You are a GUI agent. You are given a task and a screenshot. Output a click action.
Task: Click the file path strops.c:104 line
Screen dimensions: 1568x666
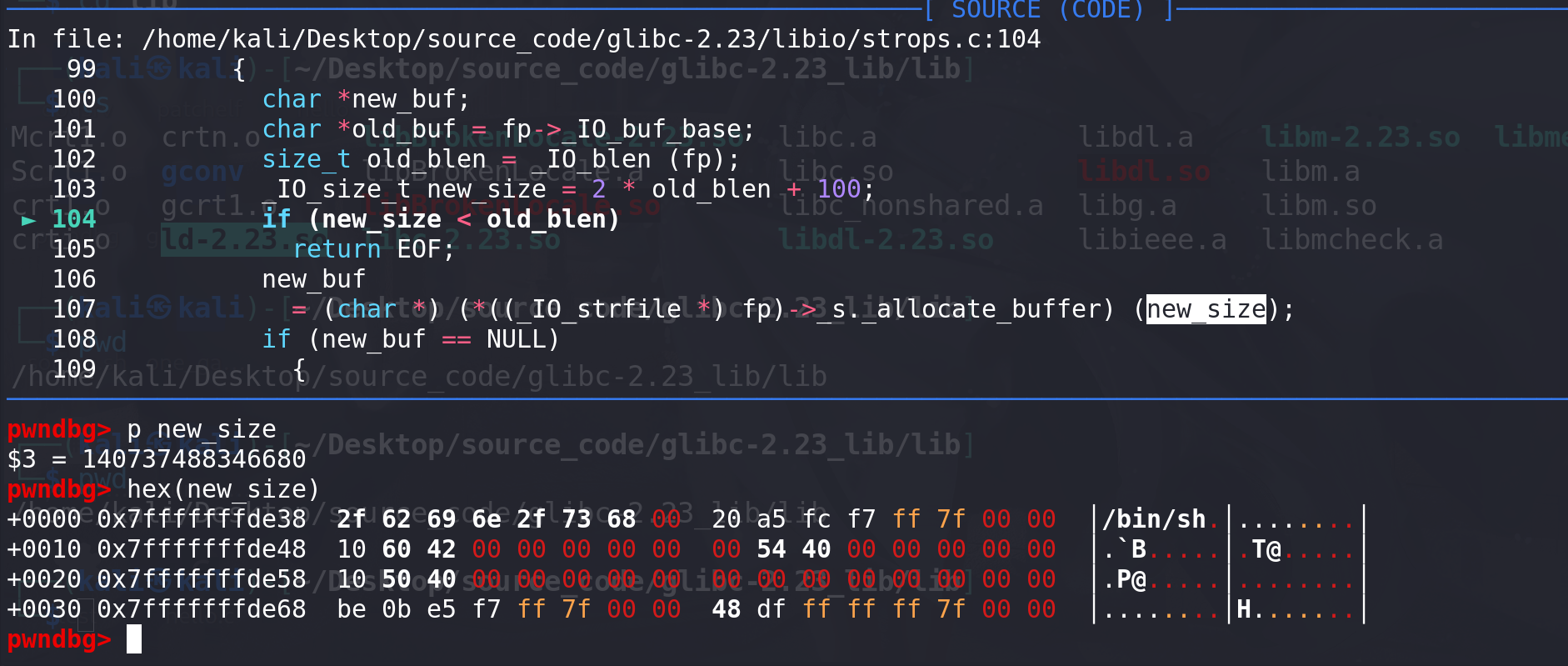524,39
